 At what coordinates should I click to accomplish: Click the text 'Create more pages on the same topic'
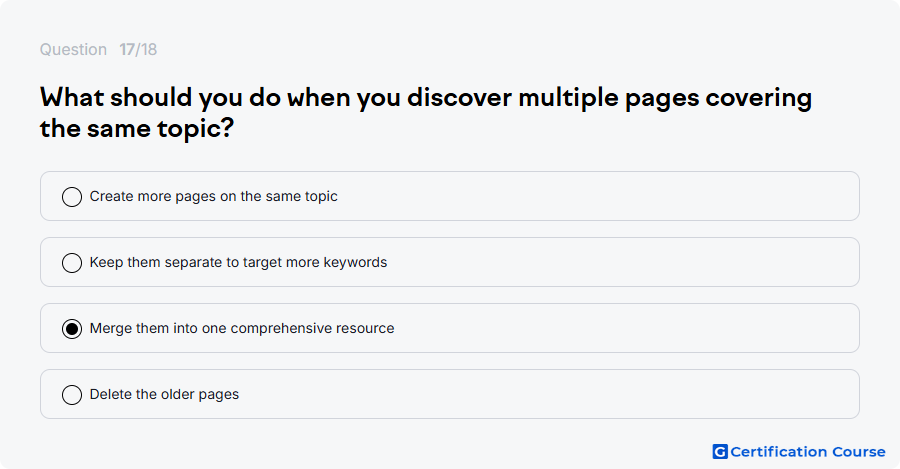(x=214, y=196)
